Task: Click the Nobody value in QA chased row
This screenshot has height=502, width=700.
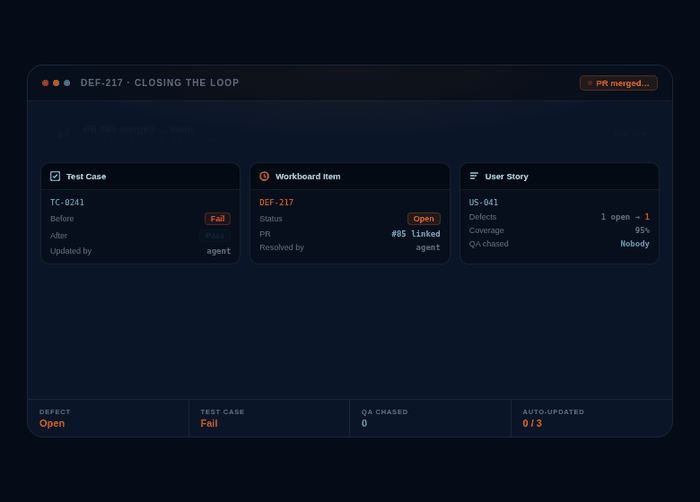Action: click(x=635, y=243)
